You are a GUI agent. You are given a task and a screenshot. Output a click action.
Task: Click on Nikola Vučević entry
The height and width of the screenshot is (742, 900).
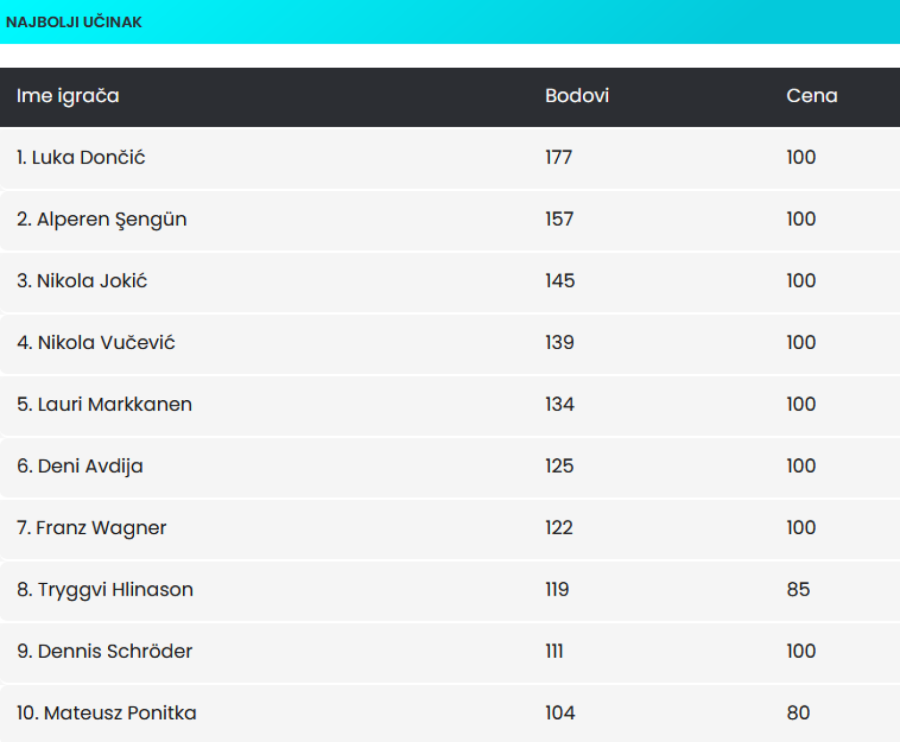(x=96, y=343)
